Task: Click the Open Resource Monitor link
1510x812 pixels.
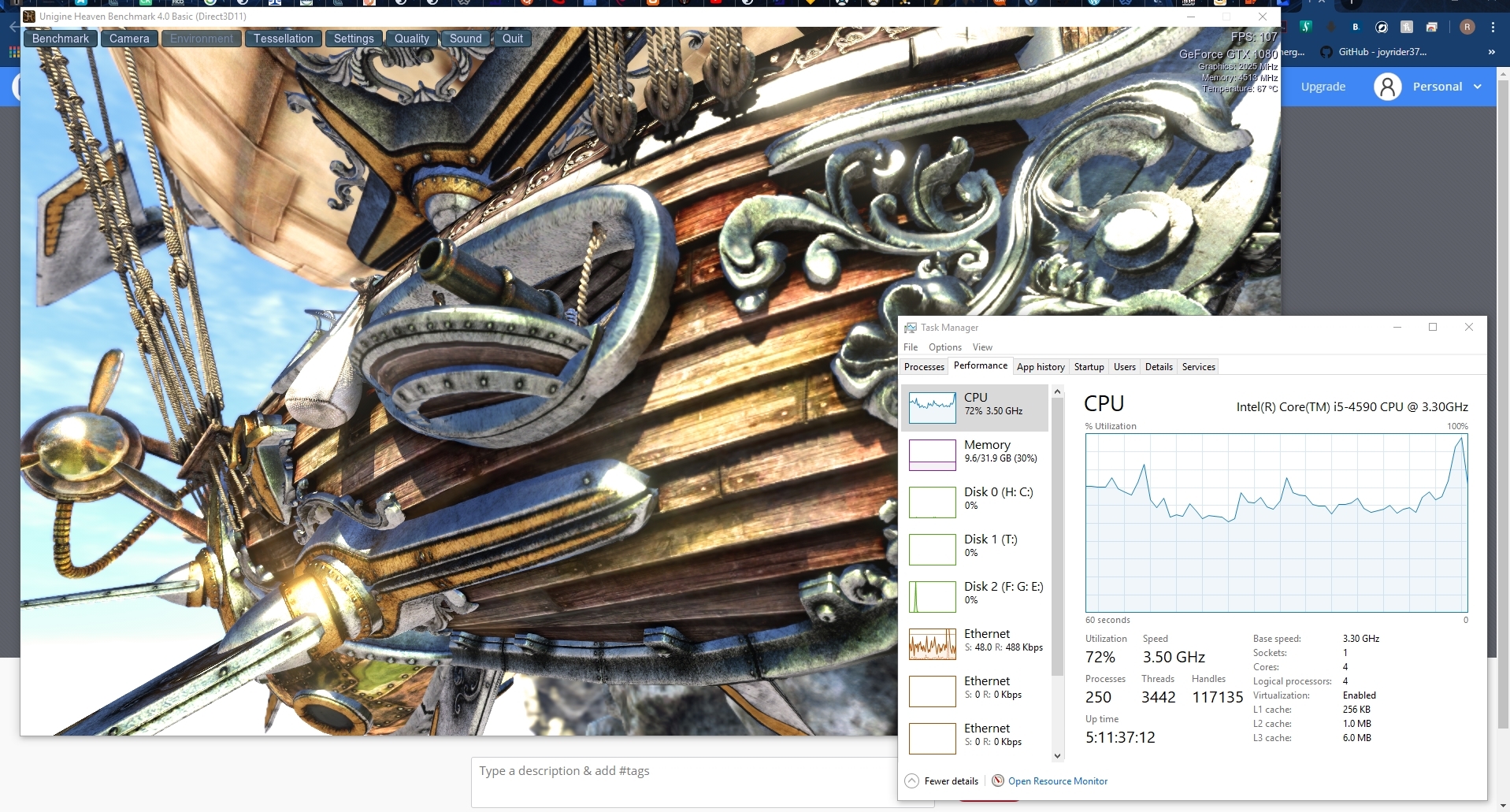Action: (x=1058, y=781)
